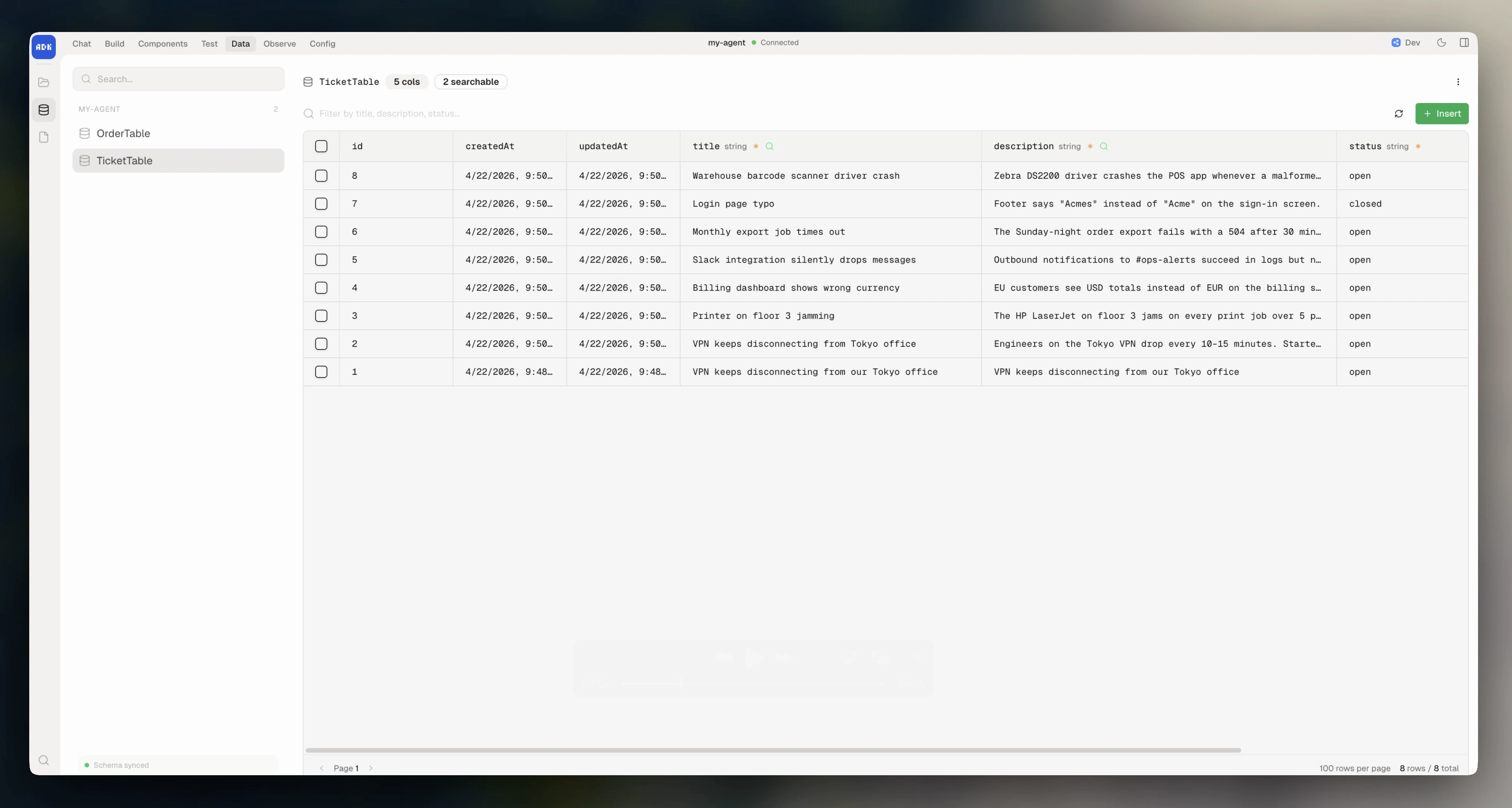This screenshot has height=808, width=1512.
Task: Open the Chat tab
Action: tap(82, 43)
